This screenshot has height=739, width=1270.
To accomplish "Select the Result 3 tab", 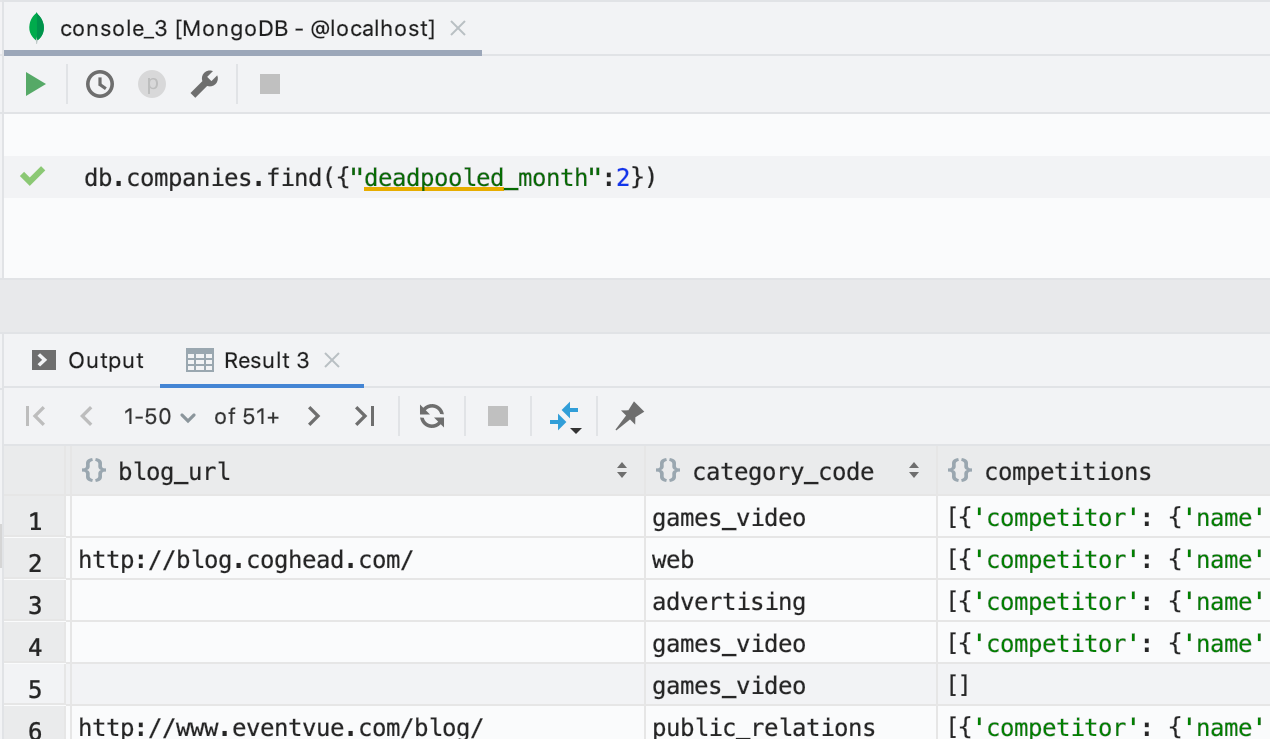I will pyautogui.click(x=265, y=361).
